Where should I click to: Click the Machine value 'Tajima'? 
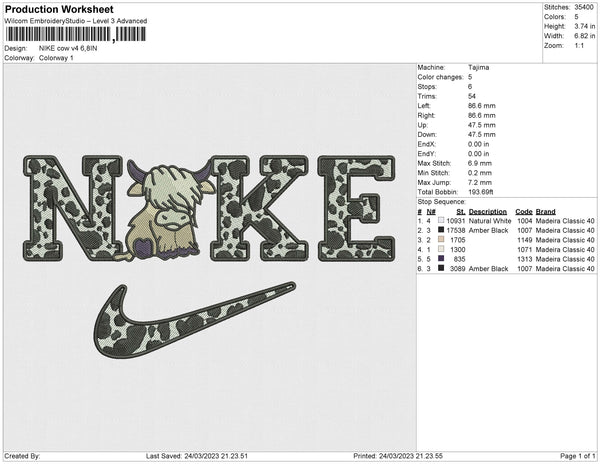pos(478,67)
